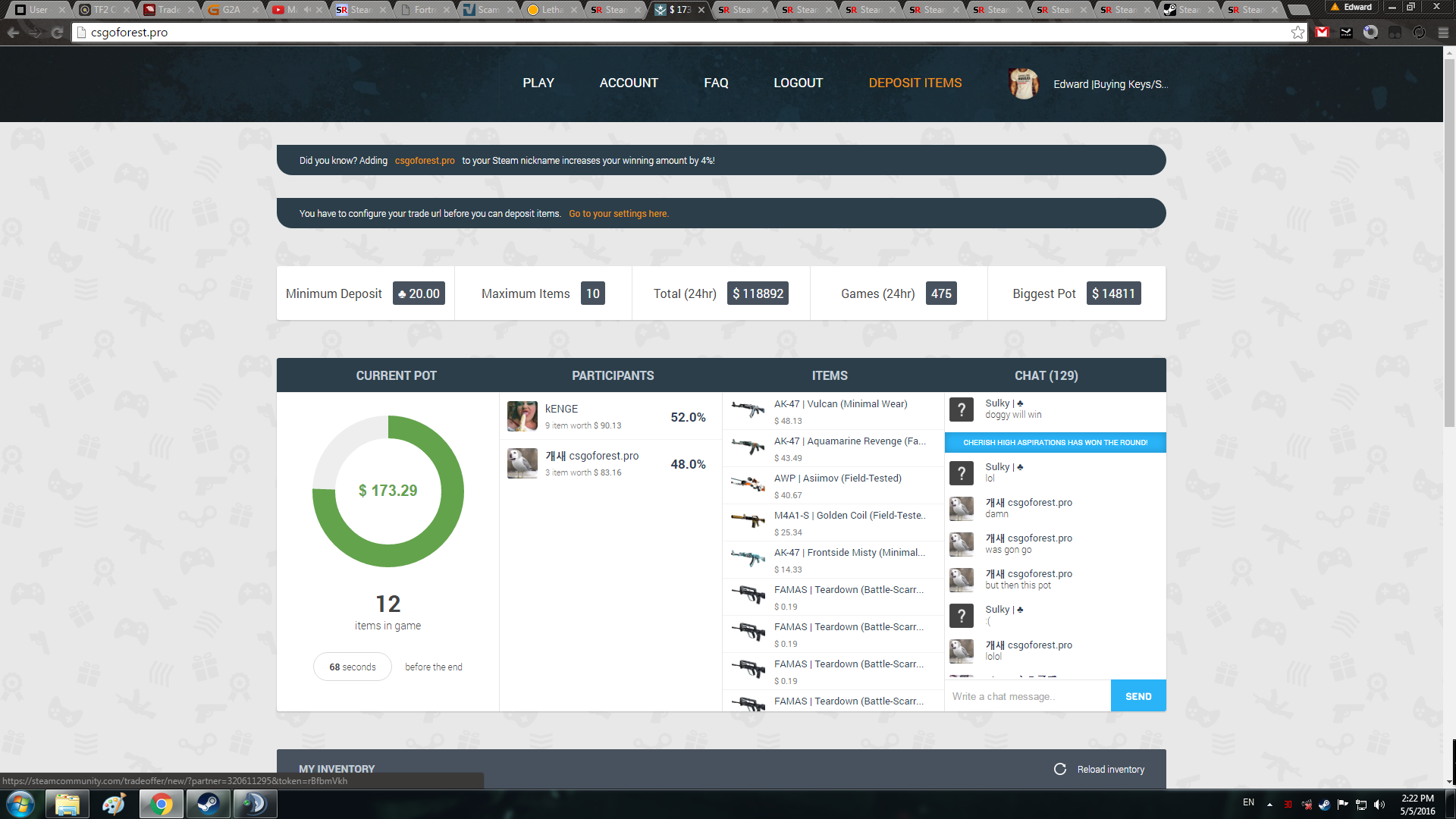This screenshot has width=1456, height=819.
Task: Follow 'Go to your settings here' link
Action: tap(618, 214)
